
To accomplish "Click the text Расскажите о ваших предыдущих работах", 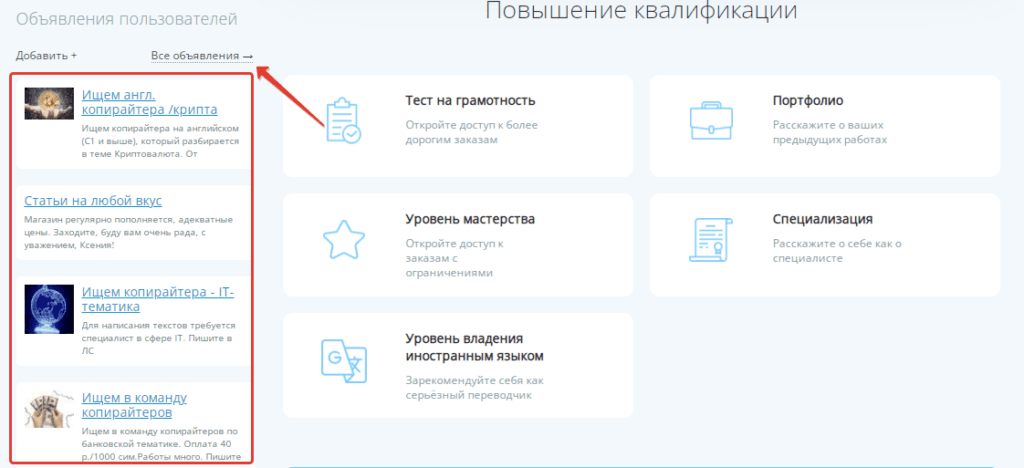I will tap(830, 132).
